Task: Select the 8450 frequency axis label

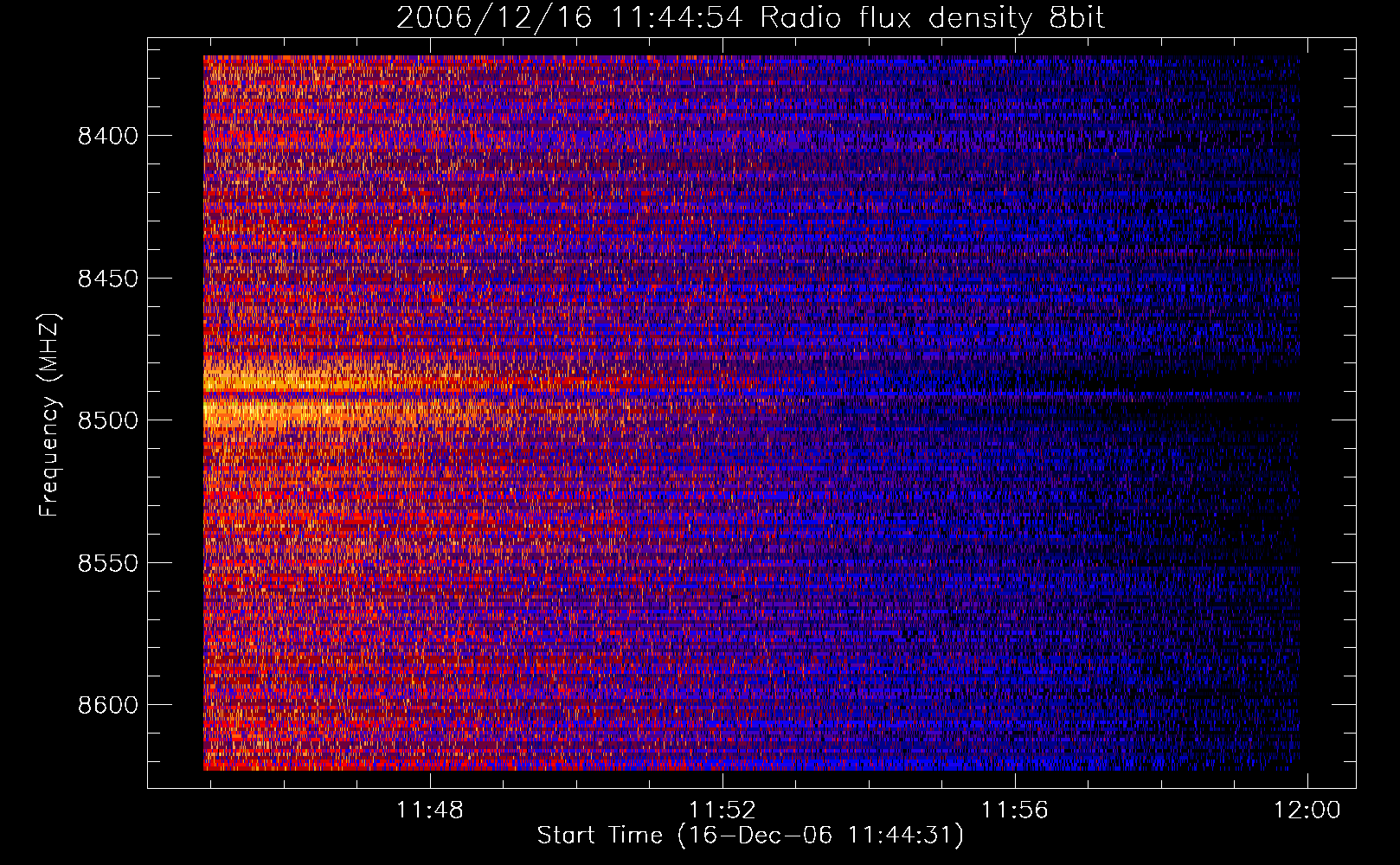Action: point(107,279)
